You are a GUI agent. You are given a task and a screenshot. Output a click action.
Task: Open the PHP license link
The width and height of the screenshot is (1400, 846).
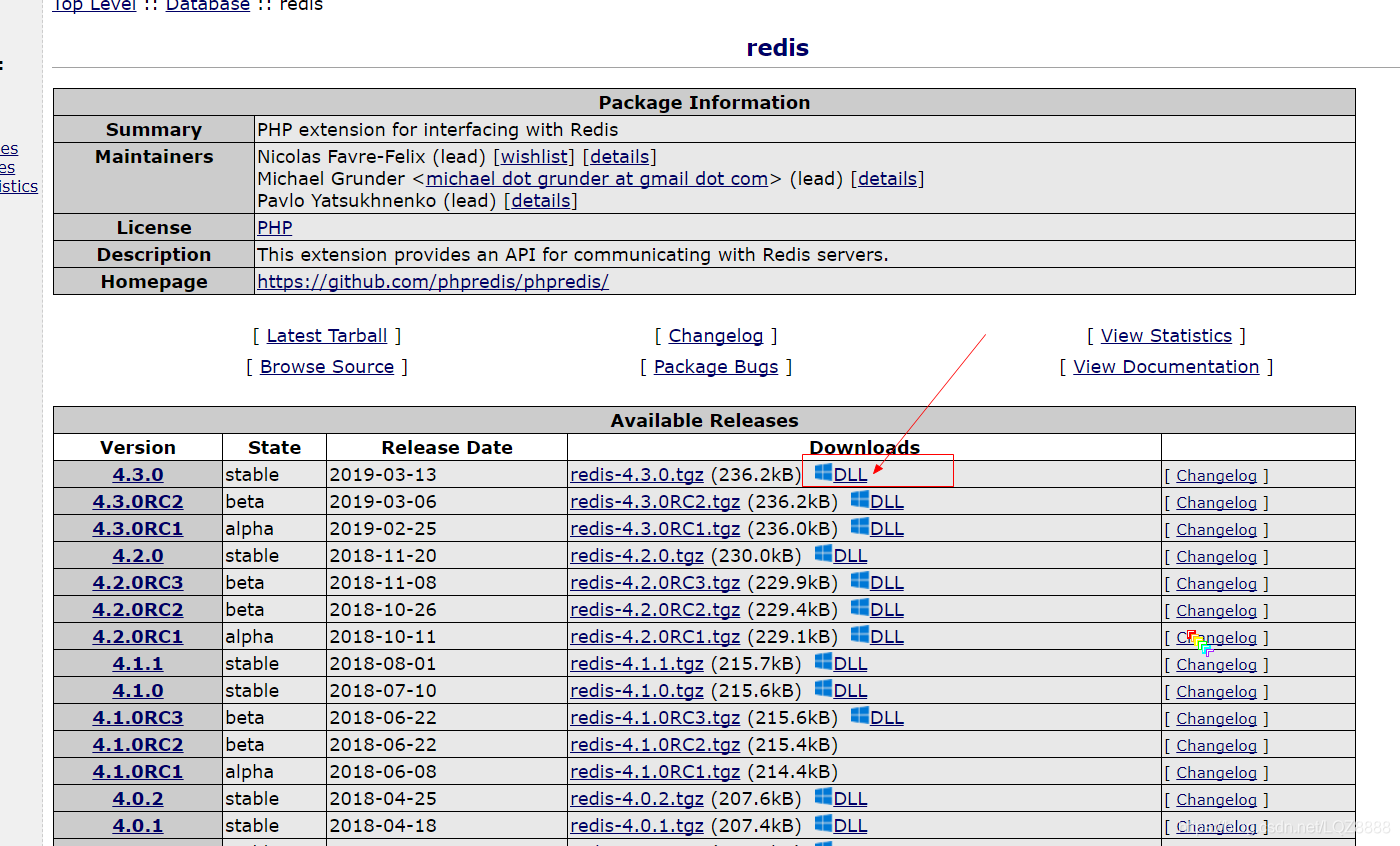(x=275, y=228)
